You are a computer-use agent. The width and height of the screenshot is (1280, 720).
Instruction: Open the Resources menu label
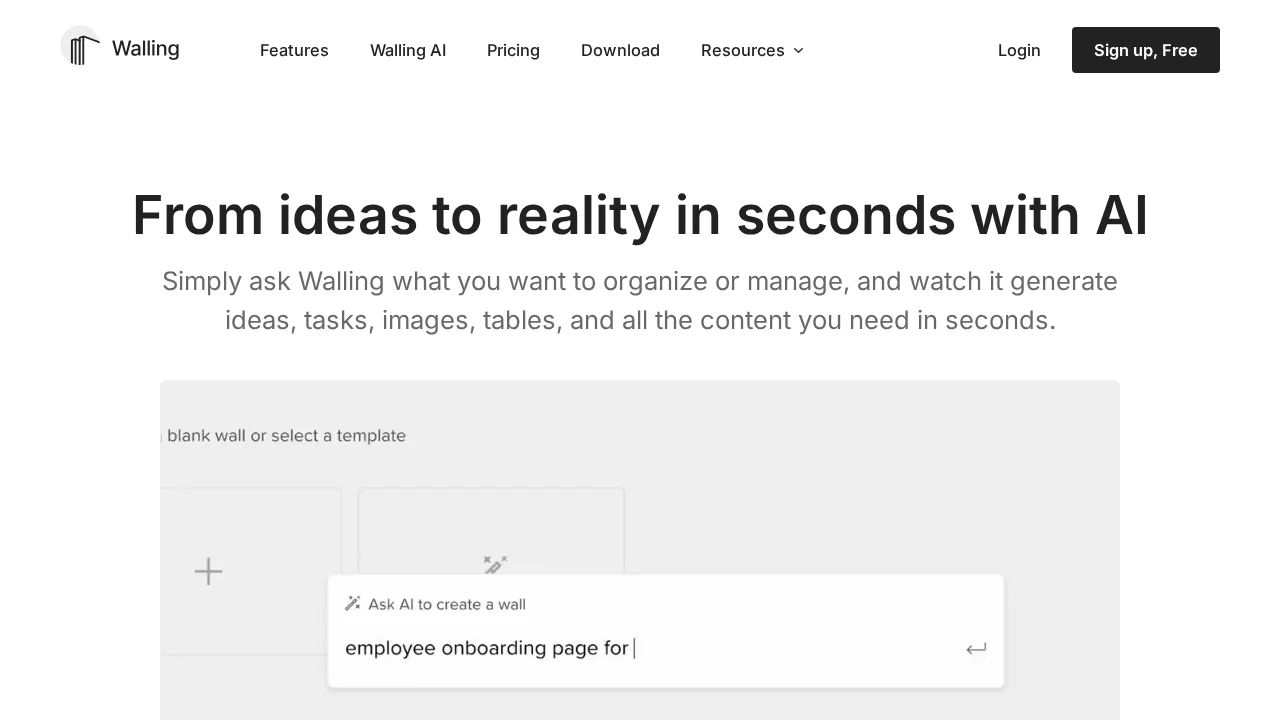[742, 50]
